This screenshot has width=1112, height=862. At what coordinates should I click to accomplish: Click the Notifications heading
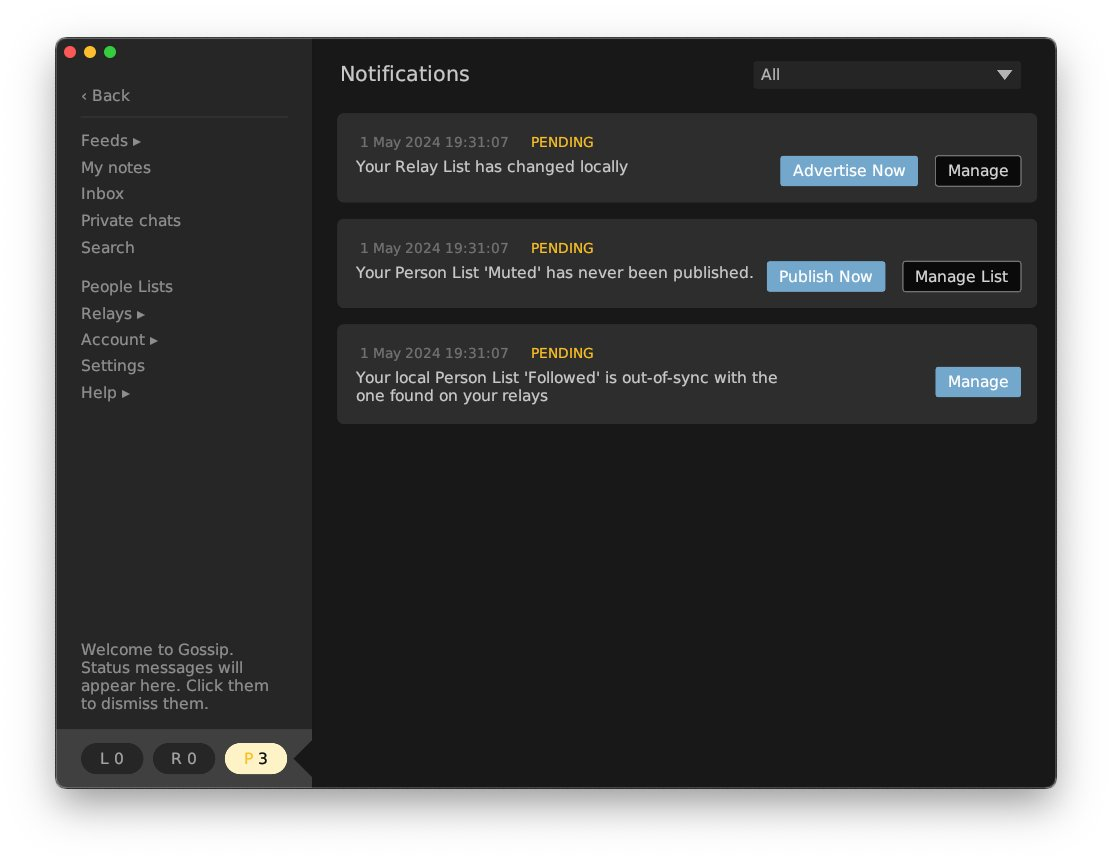[x=404, y=74]
